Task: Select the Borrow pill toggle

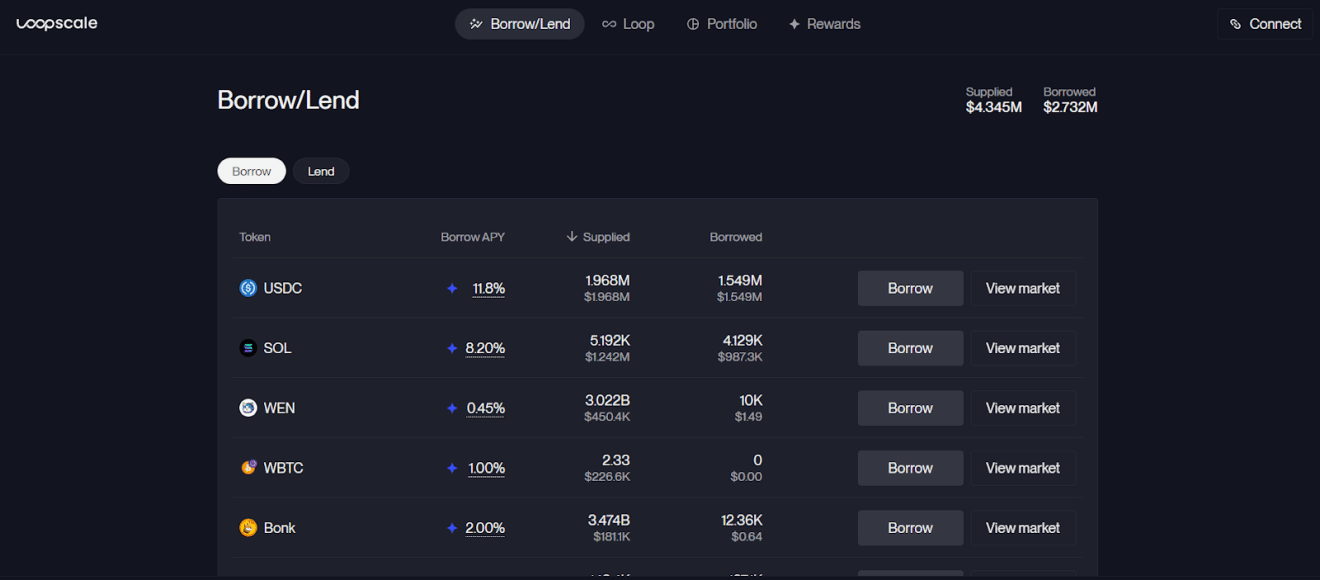Action: pos(251,171)
